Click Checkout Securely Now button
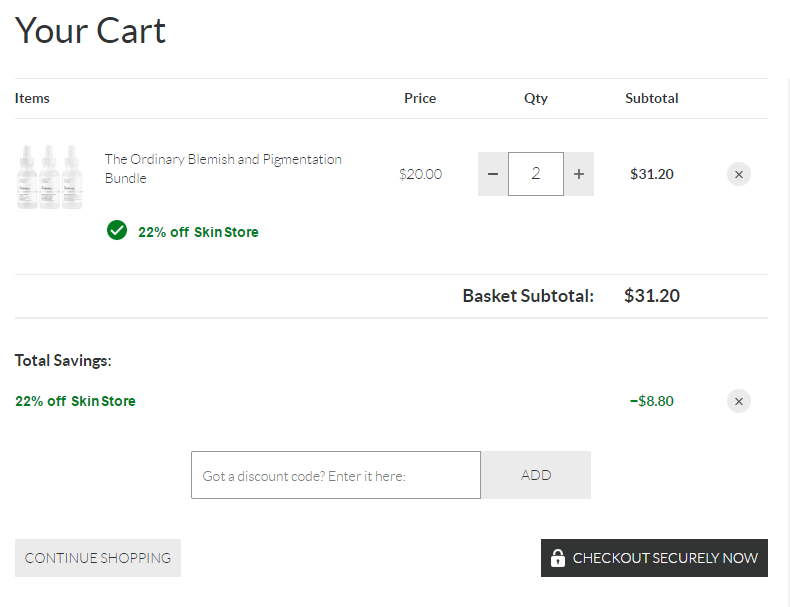 654,558
